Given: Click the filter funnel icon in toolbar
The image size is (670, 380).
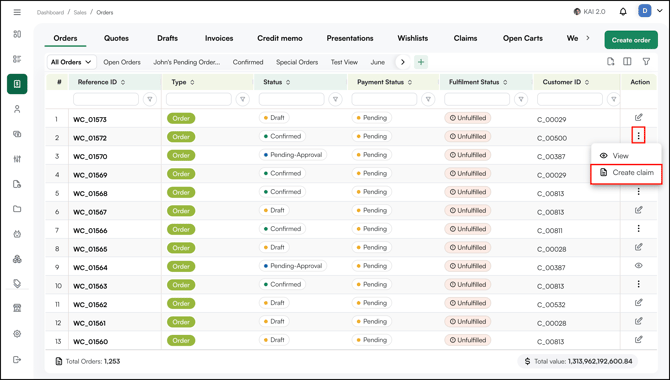Looking at the screenshot, I should coord(646,62).
